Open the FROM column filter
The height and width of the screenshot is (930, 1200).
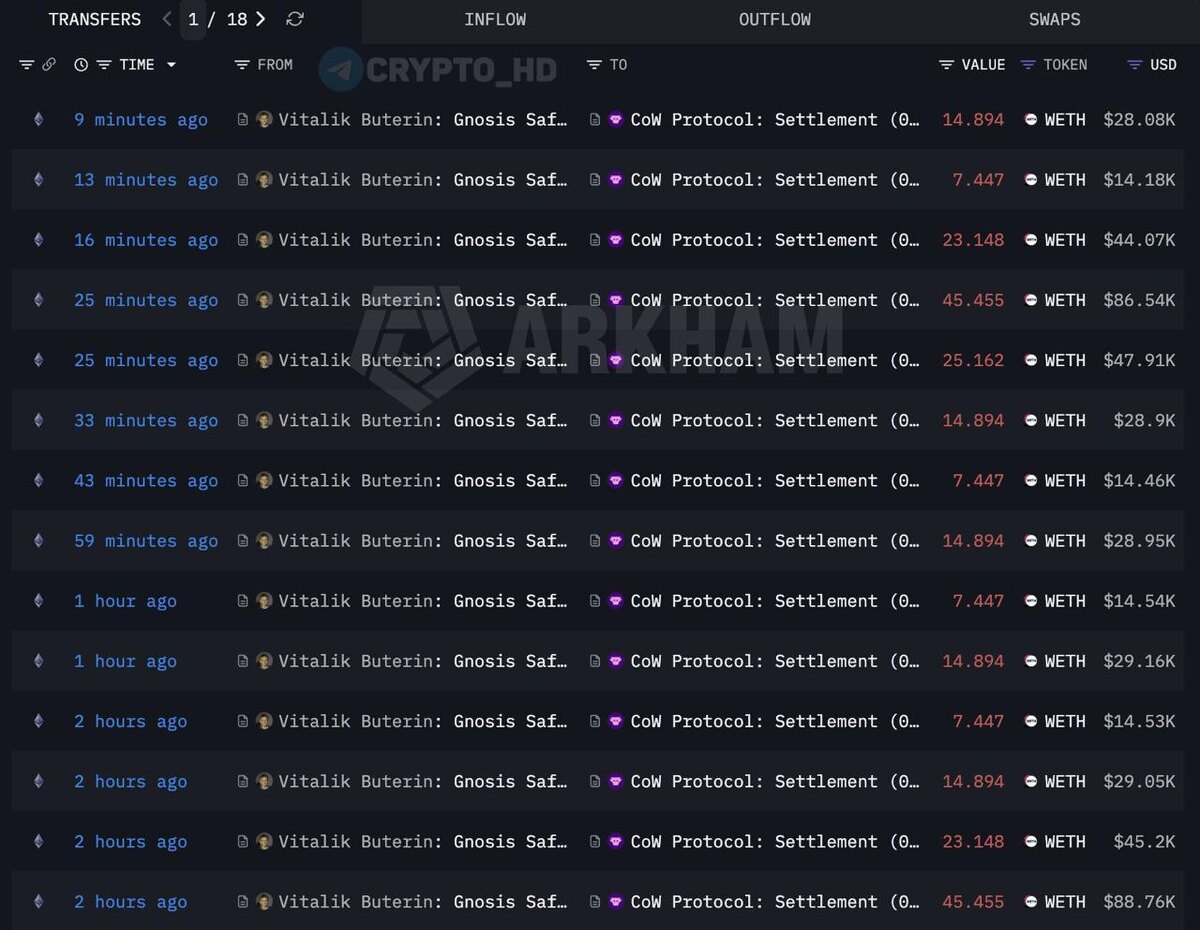point(242,64)
